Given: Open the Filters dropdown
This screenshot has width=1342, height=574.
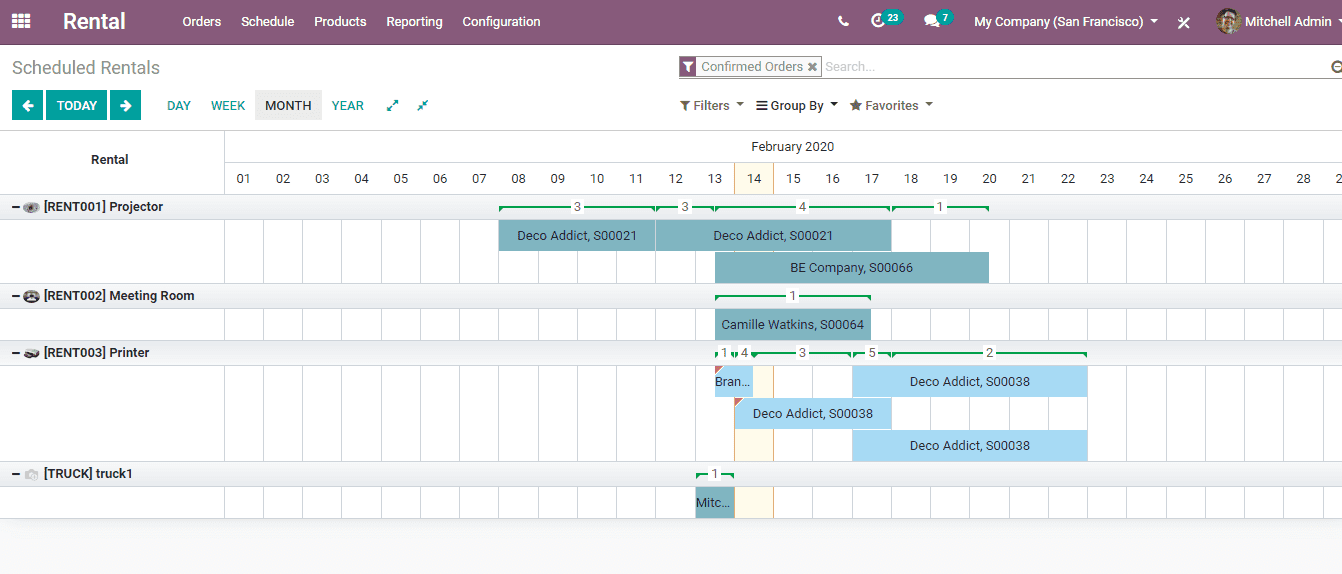Looking at the screenshot, I should [x=712, y=105].
